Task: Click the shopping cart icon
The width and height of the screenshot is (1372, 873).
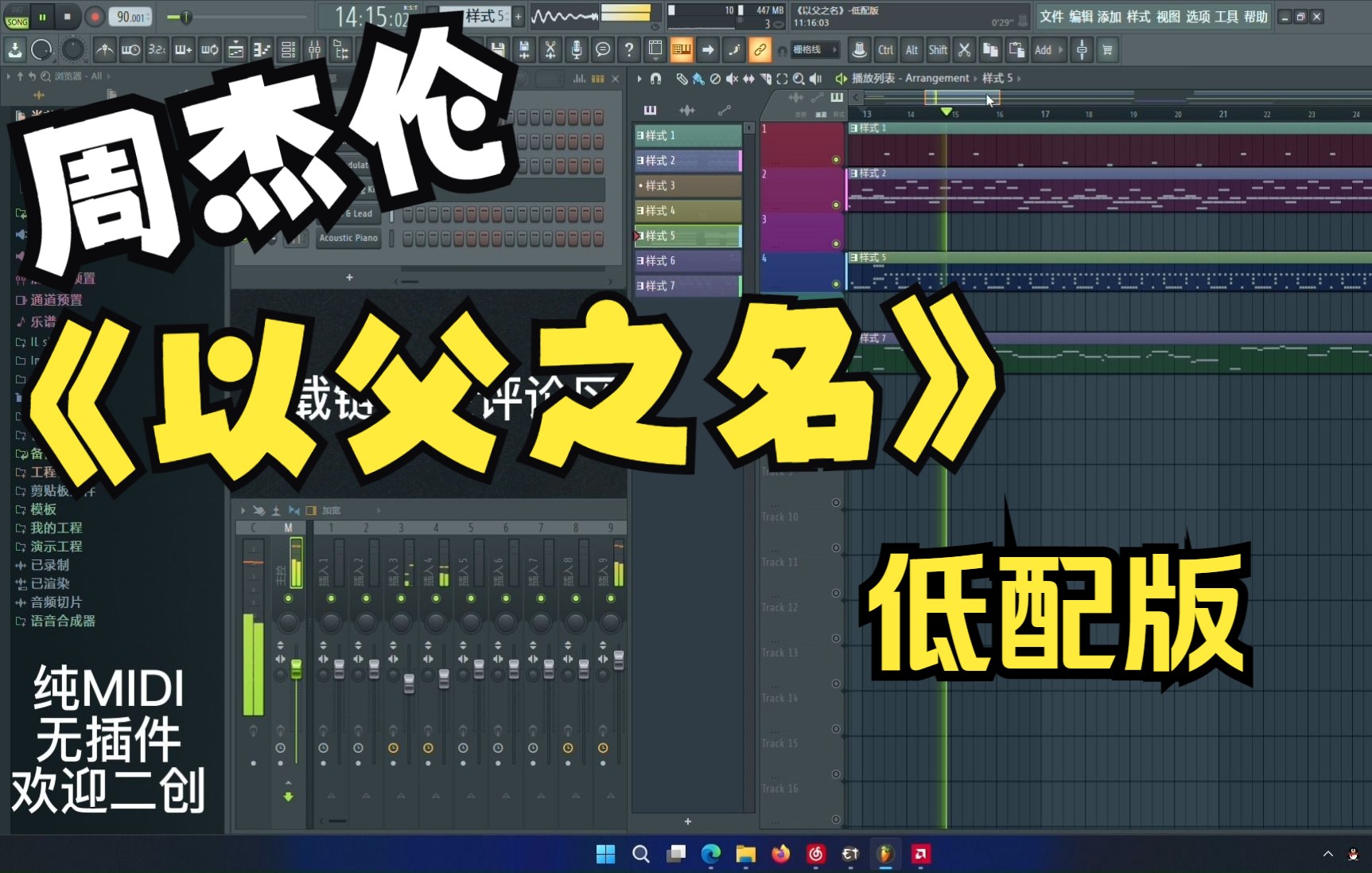Action: 1107,50
